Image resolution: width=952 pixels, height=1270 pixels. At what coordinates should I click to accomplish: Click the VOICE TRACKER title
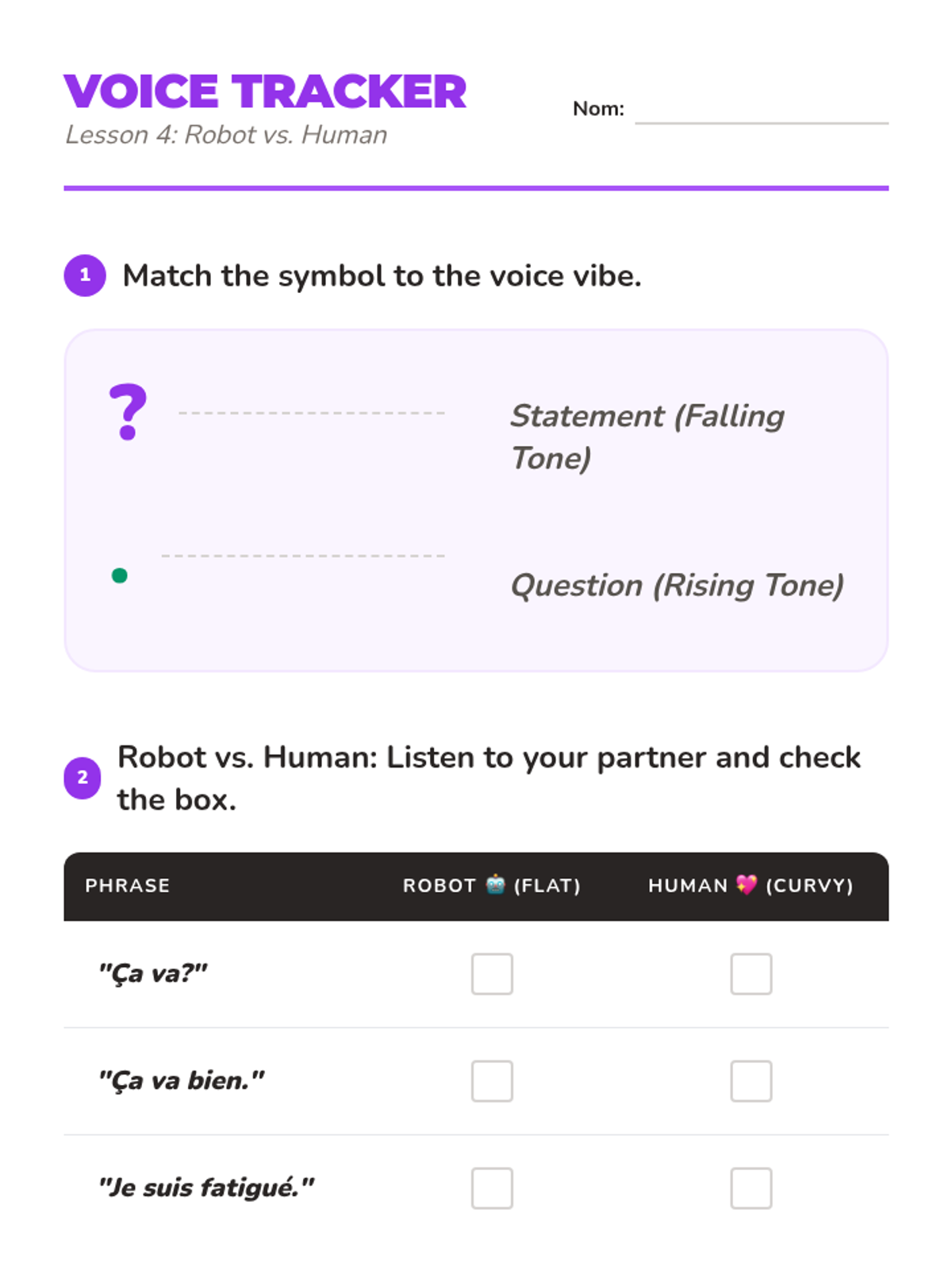[265, 91]
